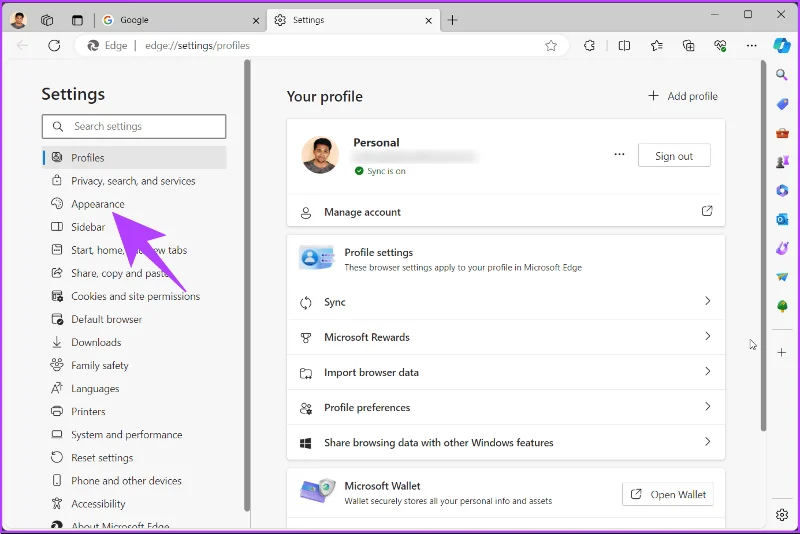Expand Share browsing data with Windows features
Image resolution: width=800 pixels, height=534 pixels.
(506, 443)
